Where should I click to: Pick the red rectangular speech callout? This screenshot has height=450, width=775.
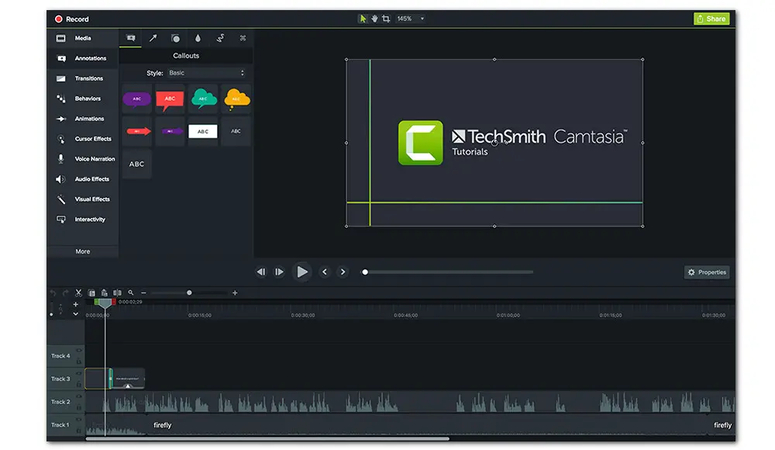point(170,99)
